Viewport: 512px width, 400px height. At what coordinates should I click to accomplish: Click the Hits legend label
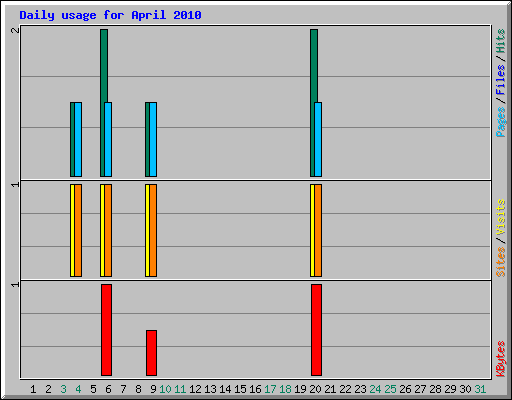500,41
